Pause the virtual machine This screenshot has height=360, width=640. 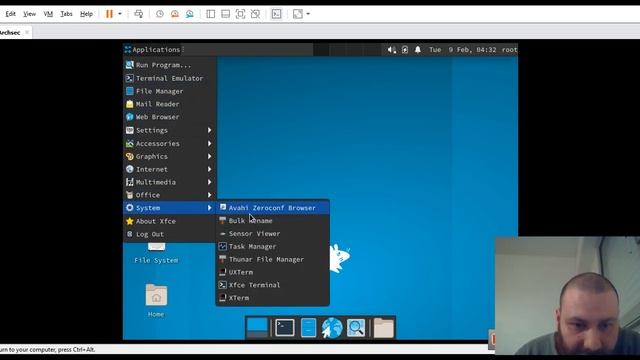coord(109,14)
